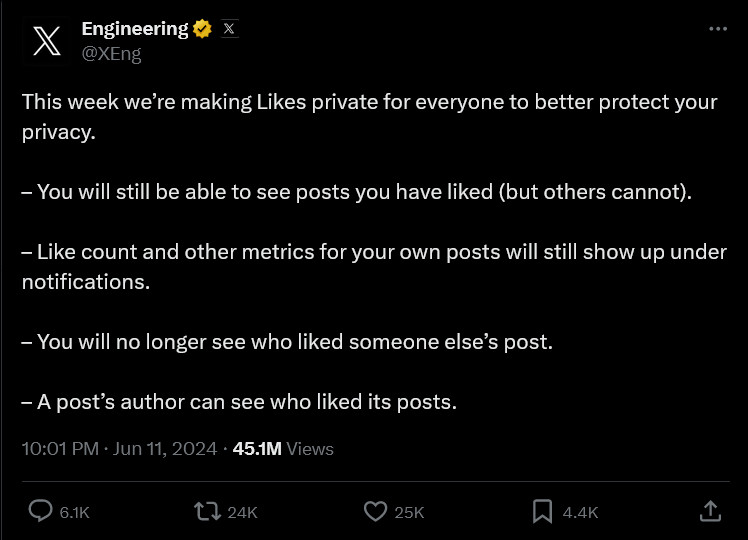Viewport: 748px width, 540px height.
Task: Open the Engineering account name link
Action: click(135, 29)
